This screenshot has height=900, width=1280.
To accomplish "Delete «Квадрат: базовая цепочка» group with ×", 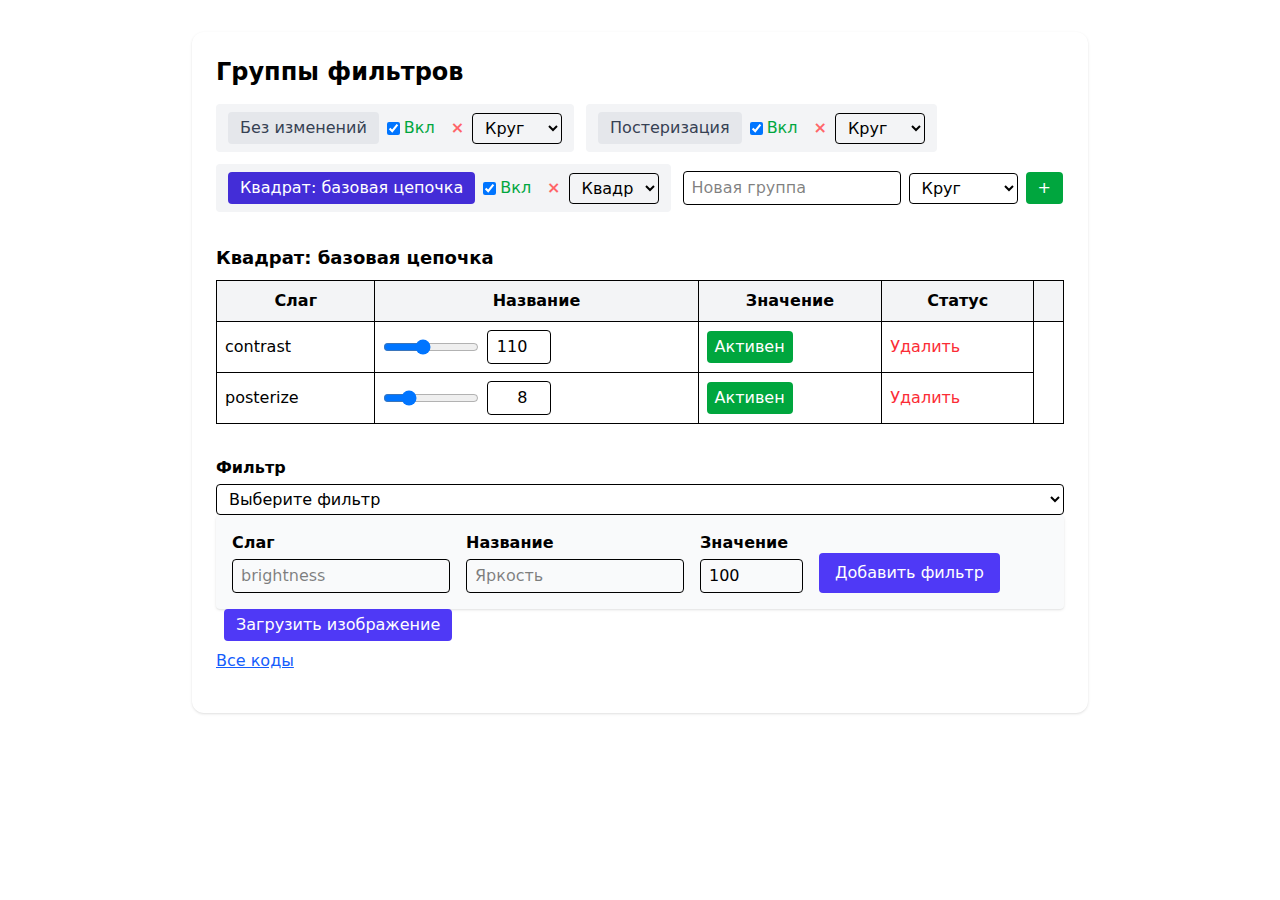I will [x=553, y=188].
